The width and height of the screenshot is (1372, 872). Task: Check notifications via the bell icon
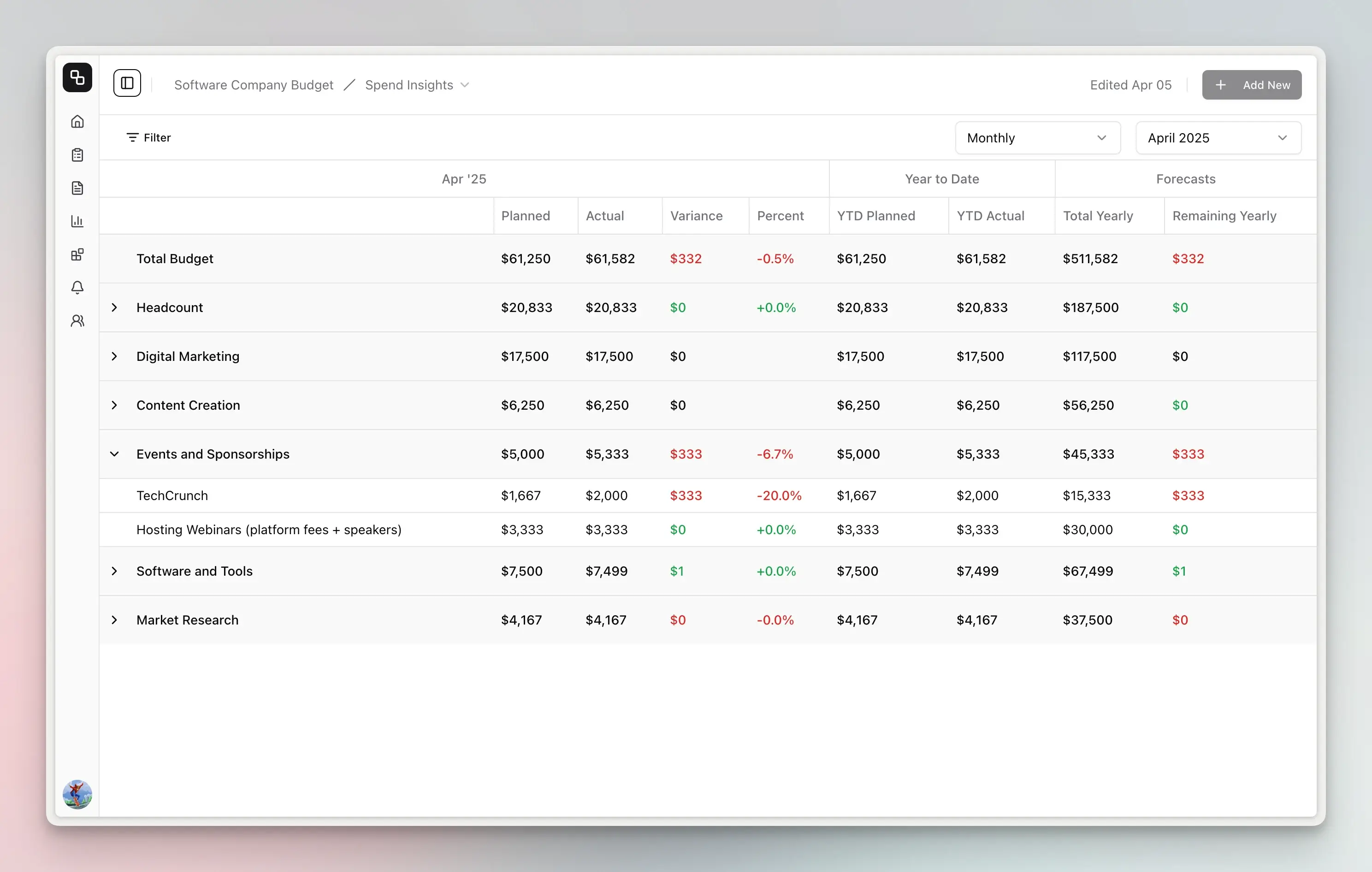[77, 288]
